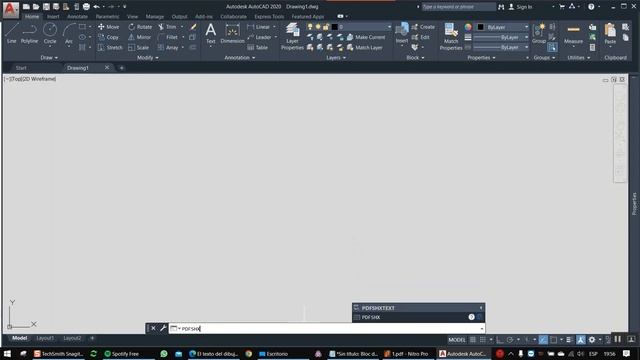The image size is (640, 360).
Task: Click Make Current layer button
Action: pyautogui.click(x=366, y=37)
